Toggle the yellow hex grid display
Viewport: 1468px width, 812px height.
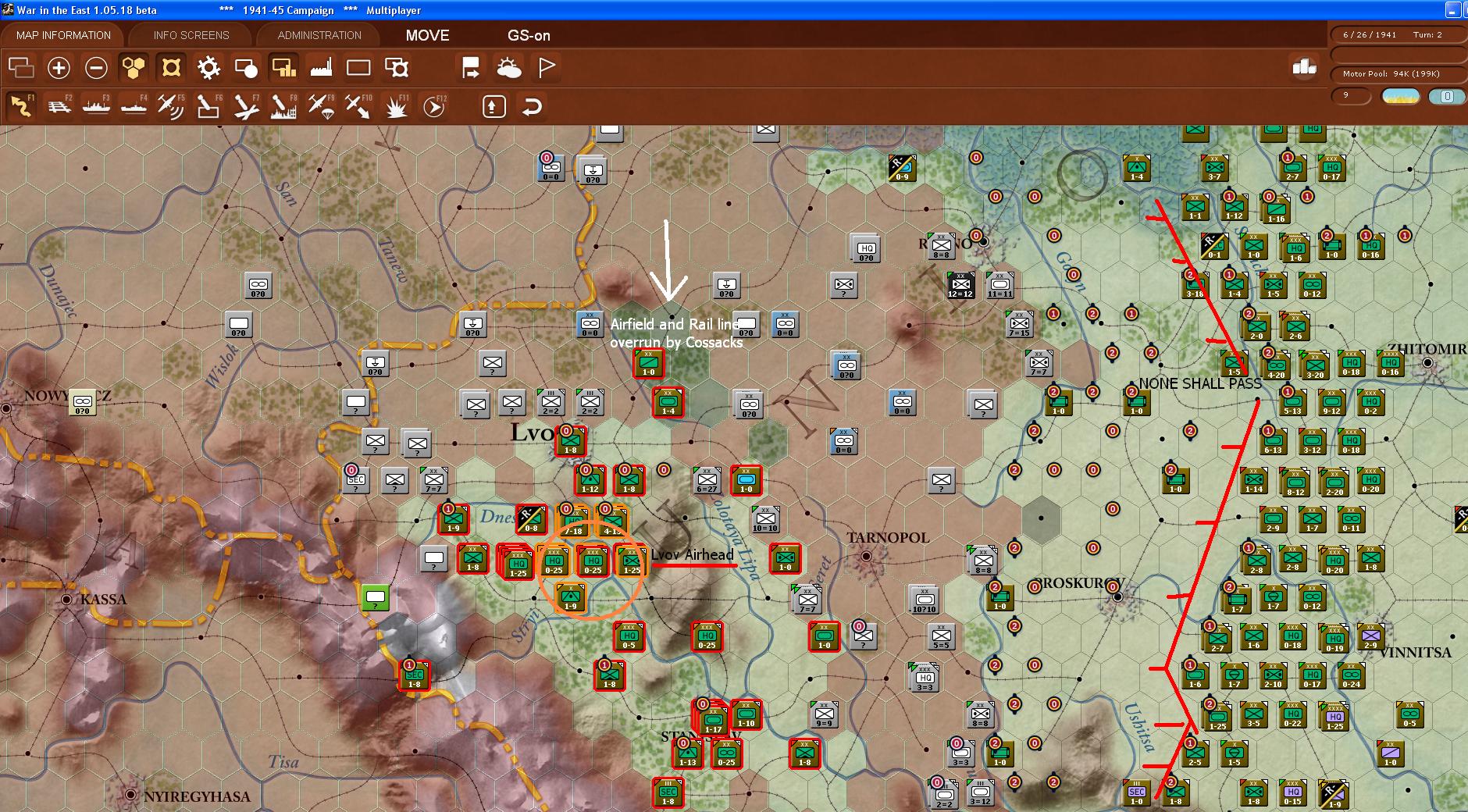coord(134,68)
